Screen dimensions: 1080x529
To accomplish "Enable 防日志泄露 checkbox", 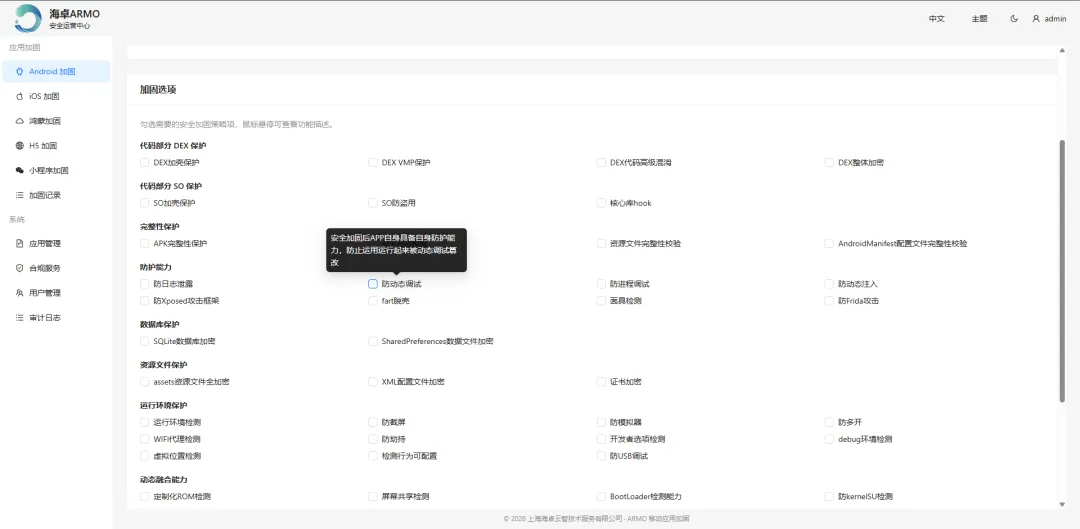I will coord(145,284).
